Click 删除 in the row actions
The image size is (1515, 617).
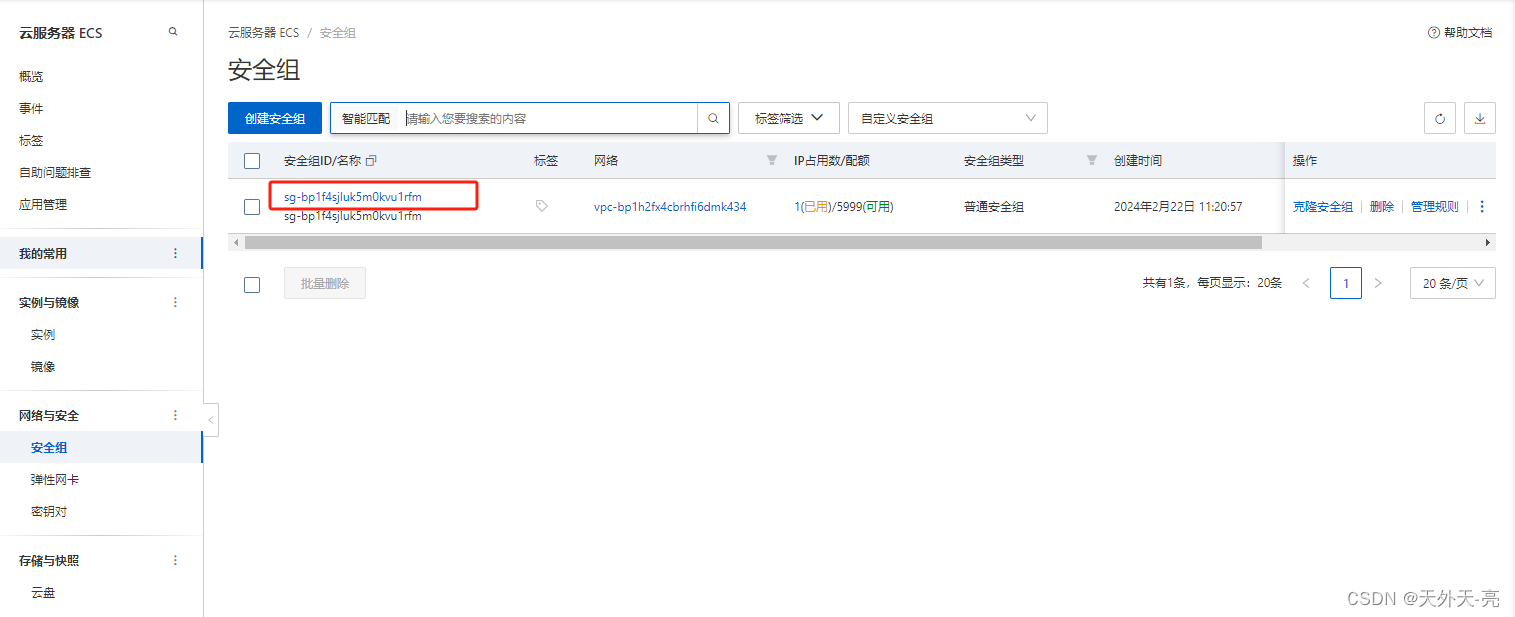(x=1382, y=207)
